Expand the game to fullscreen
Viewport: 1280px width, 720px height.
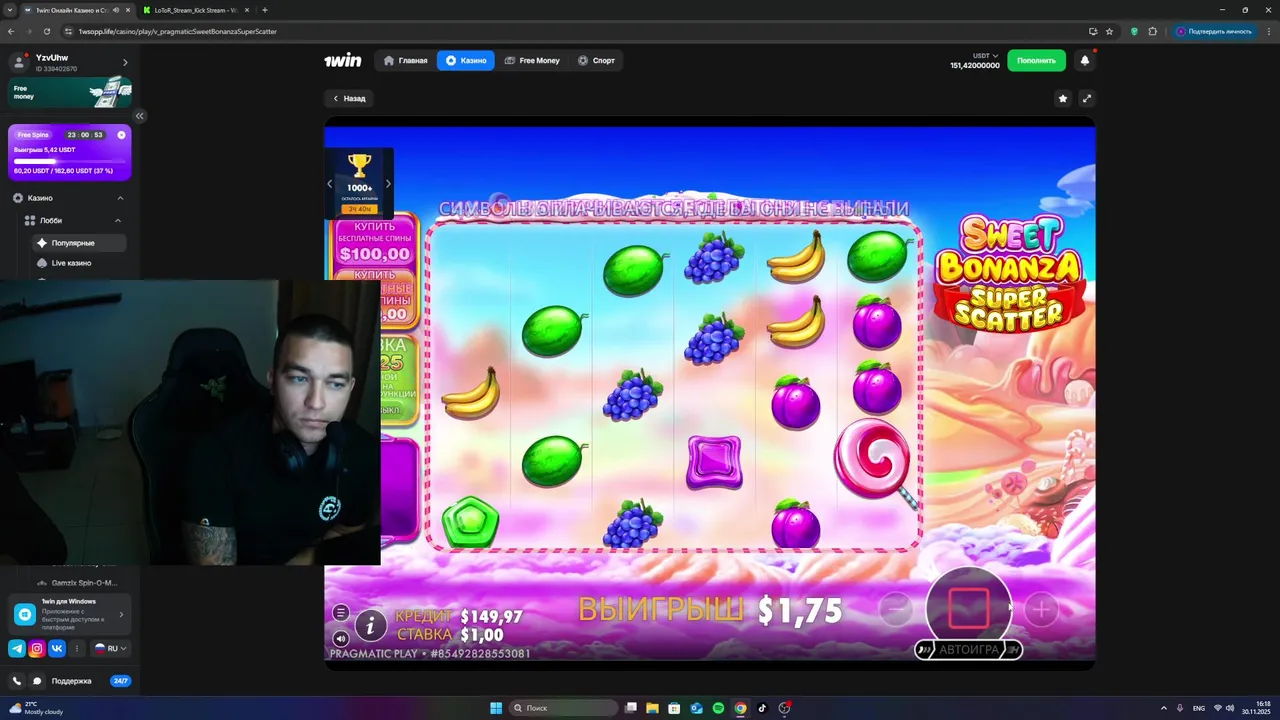(1087, 98)
